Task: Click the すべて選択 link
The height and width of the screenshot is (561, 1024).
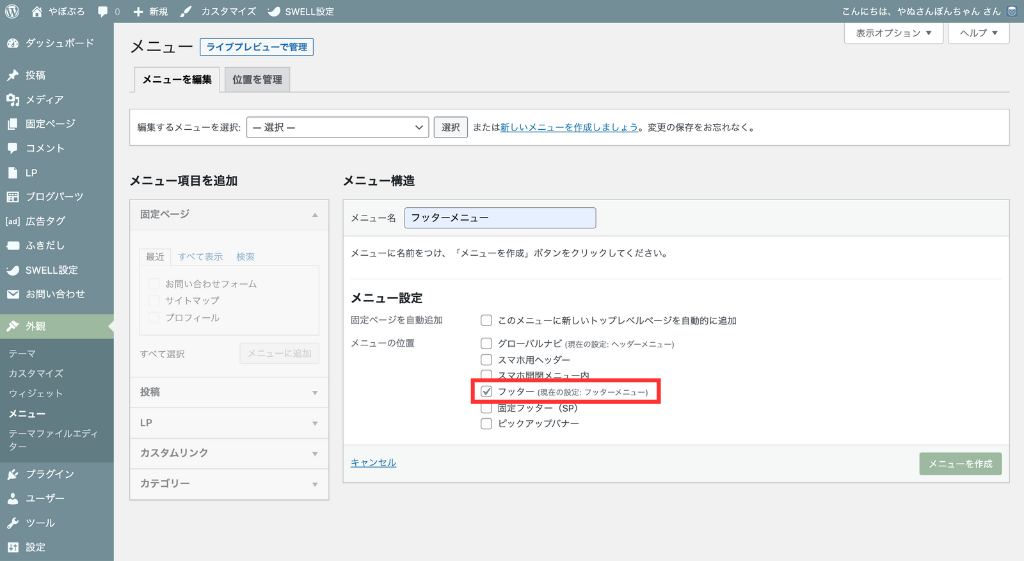Action: point(162,354)
